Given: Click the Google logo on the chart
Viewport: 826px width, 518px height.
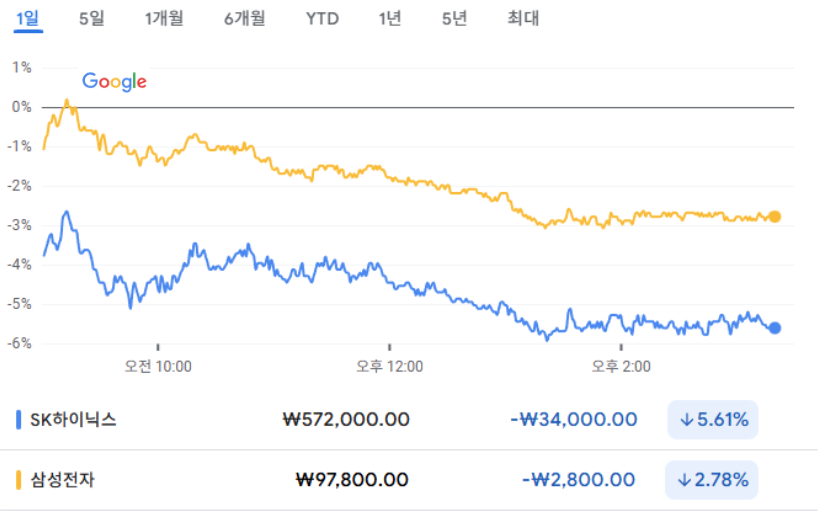Looking at the screenshot, I should coord(114,82).
